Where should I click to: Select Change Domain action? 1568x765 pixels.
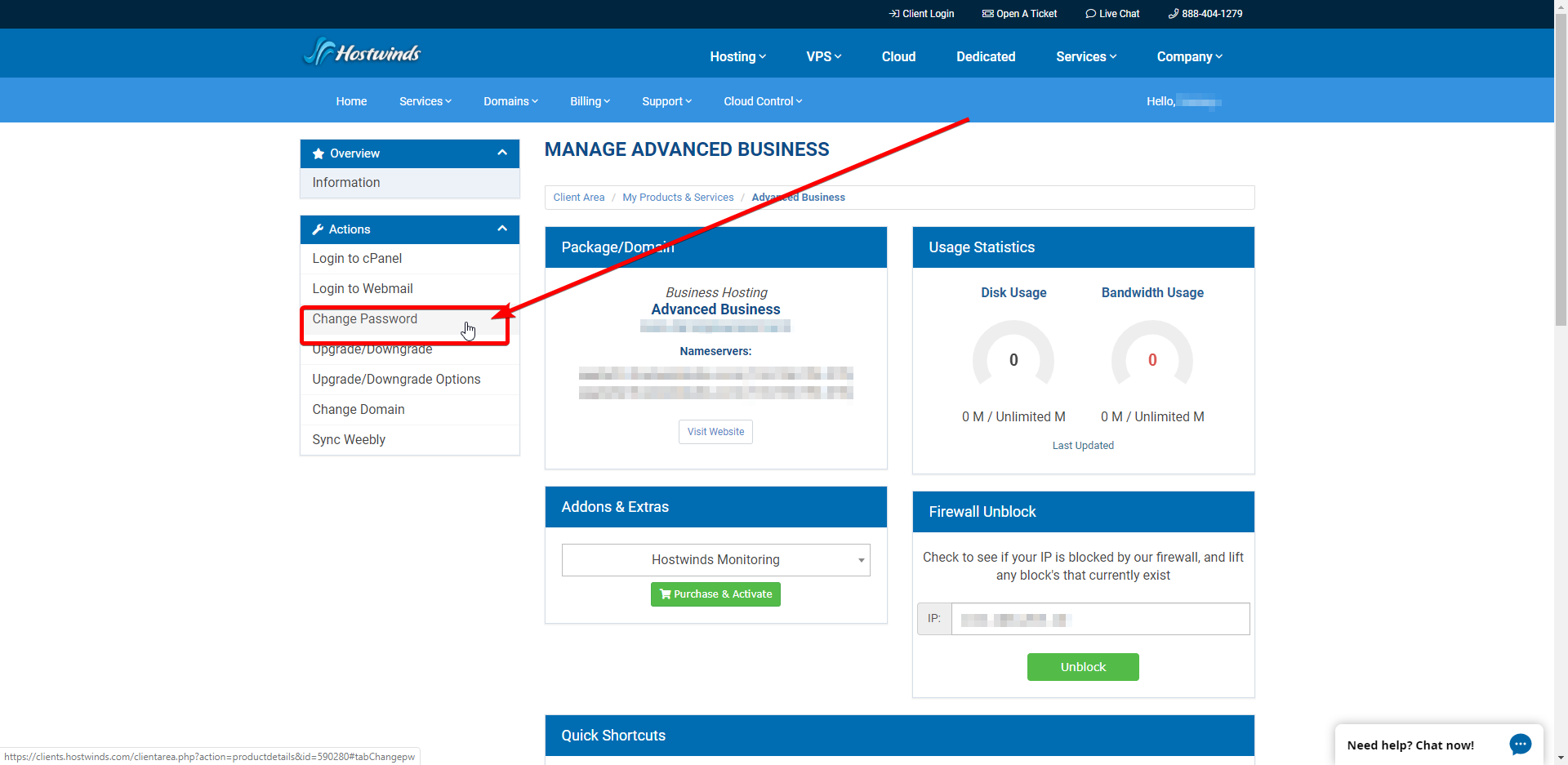[x=410, y=410]
